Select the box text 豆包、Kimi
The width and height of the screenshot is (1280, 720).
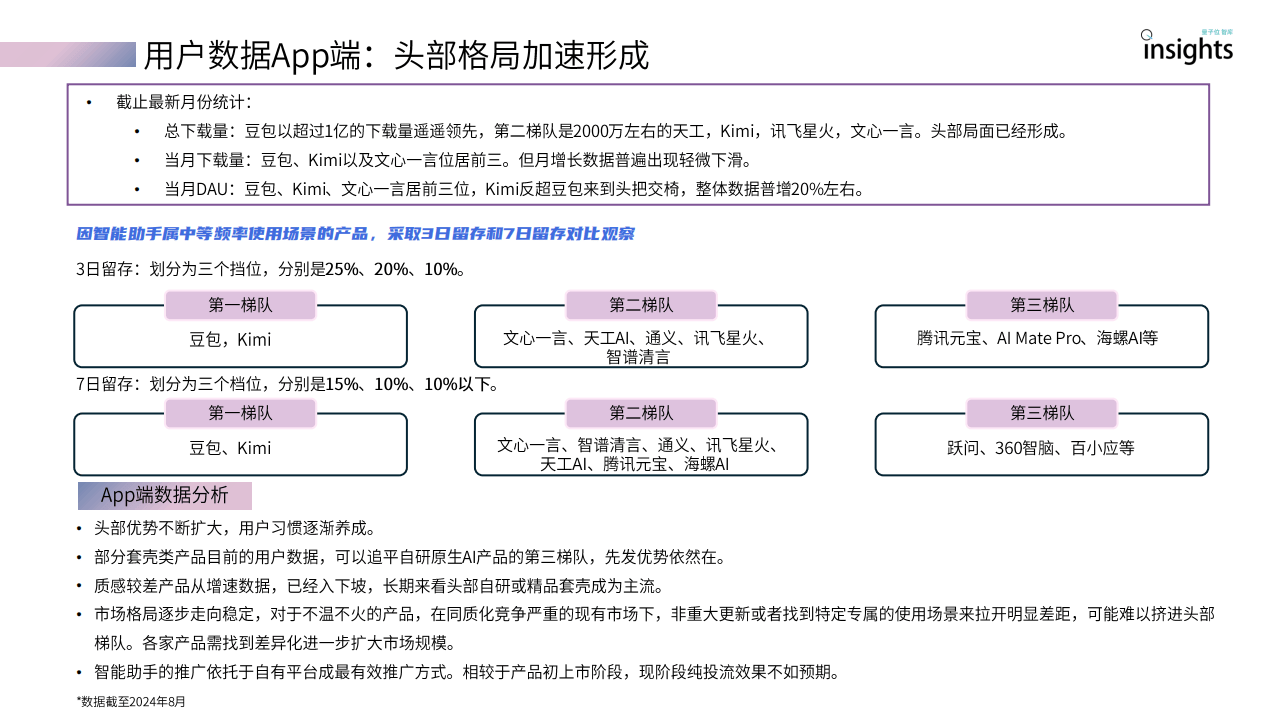(x=230, y=448)
